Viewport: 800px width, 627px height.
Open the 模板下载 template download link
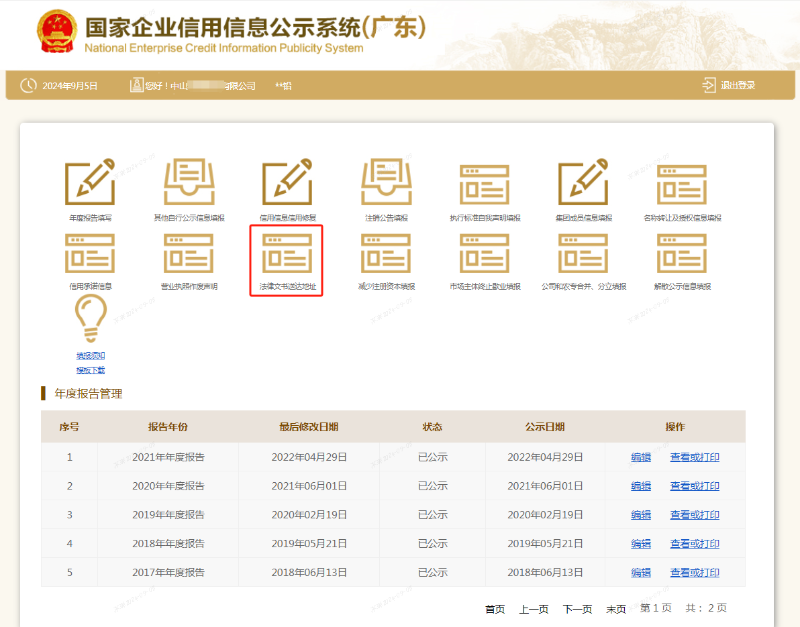pyautogui.click(x=90, y=370)
